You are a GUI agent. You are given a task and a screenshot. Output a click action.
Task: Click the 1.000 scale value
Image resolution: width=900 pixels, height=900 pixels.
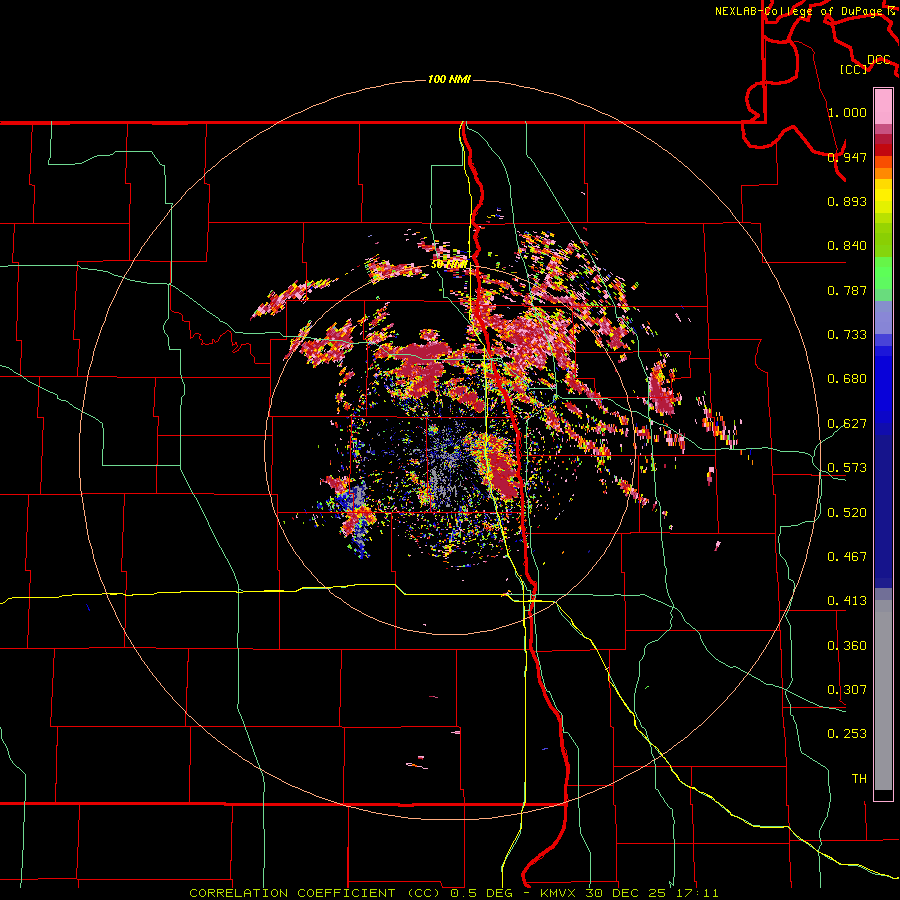click(847, 112)
